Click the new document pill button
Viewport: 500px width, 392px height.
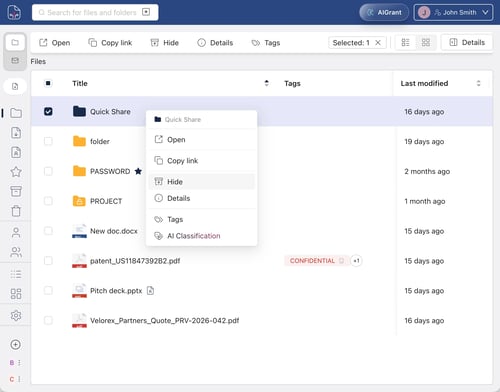(15, 87)
